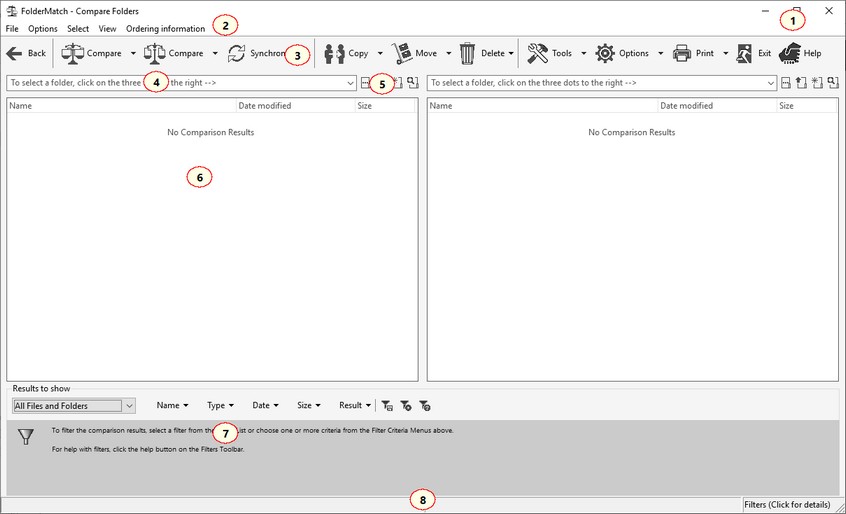Open the right pane folder path dropdown
This screenshot has width=846, height=514.
pos(770,83)
